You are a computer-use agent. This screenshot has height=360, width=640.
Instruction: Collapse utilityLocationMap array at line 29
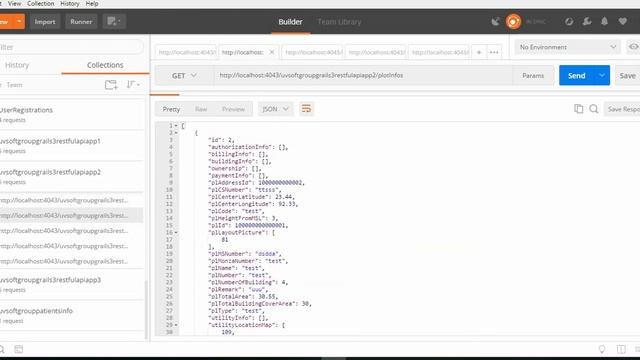click(176, 325)
